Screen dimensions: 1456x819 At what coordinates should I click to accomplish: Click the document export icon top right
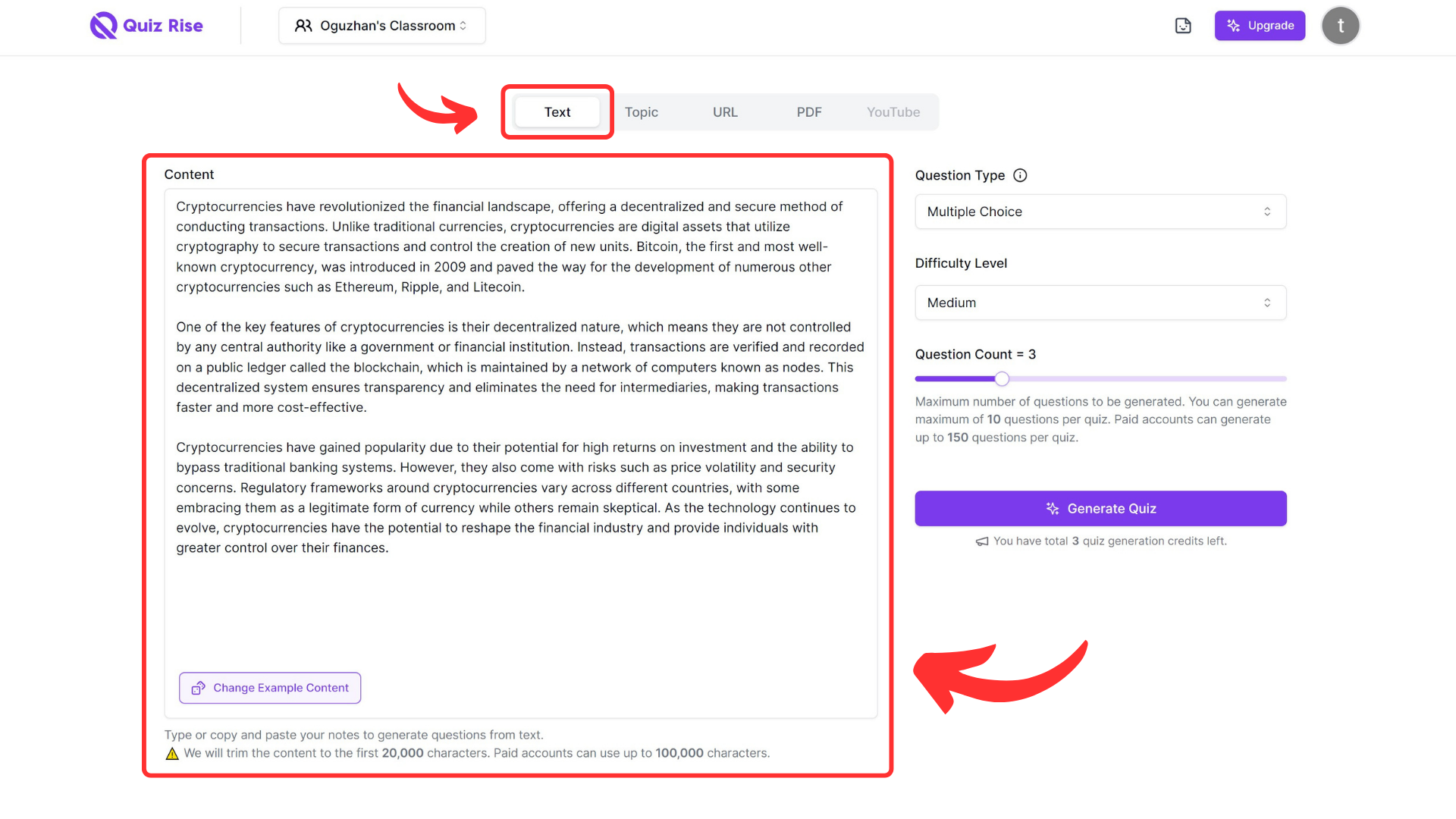1183,25
